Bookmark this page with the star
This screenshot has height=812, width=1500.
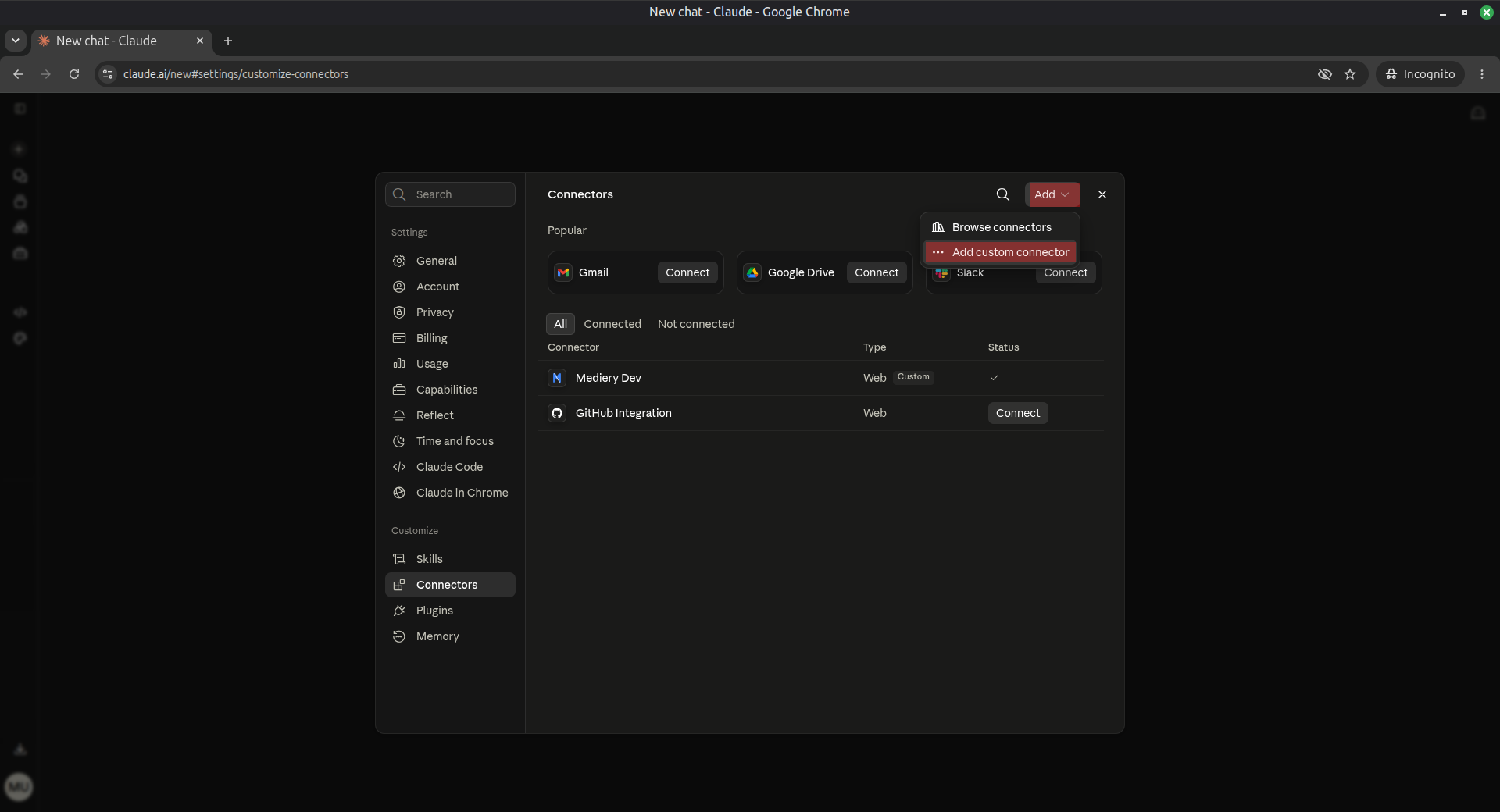[1350, 74]
